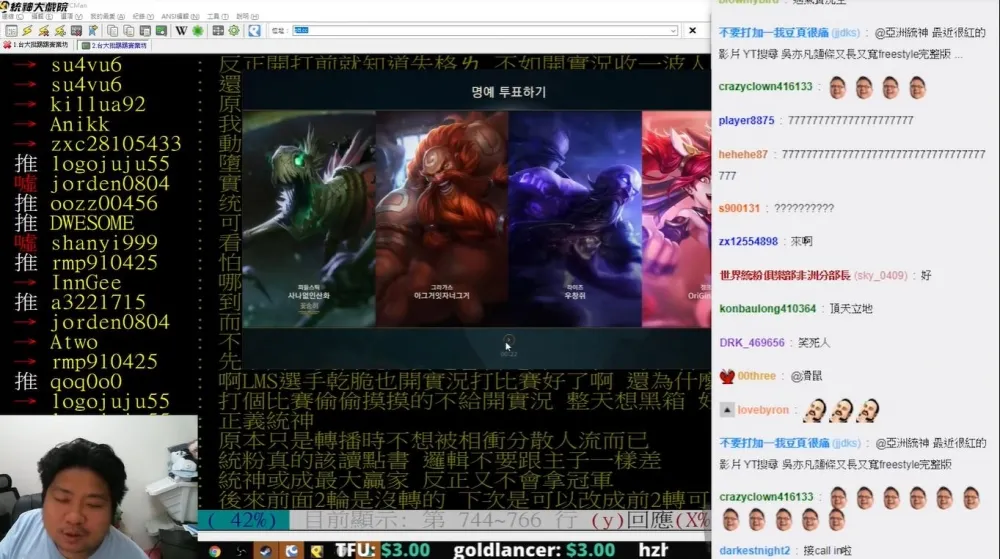Switch to tab 2.台大批踢踢實業坊
The height and width of the screenshot is (559, 1000).
click(115, 45)
